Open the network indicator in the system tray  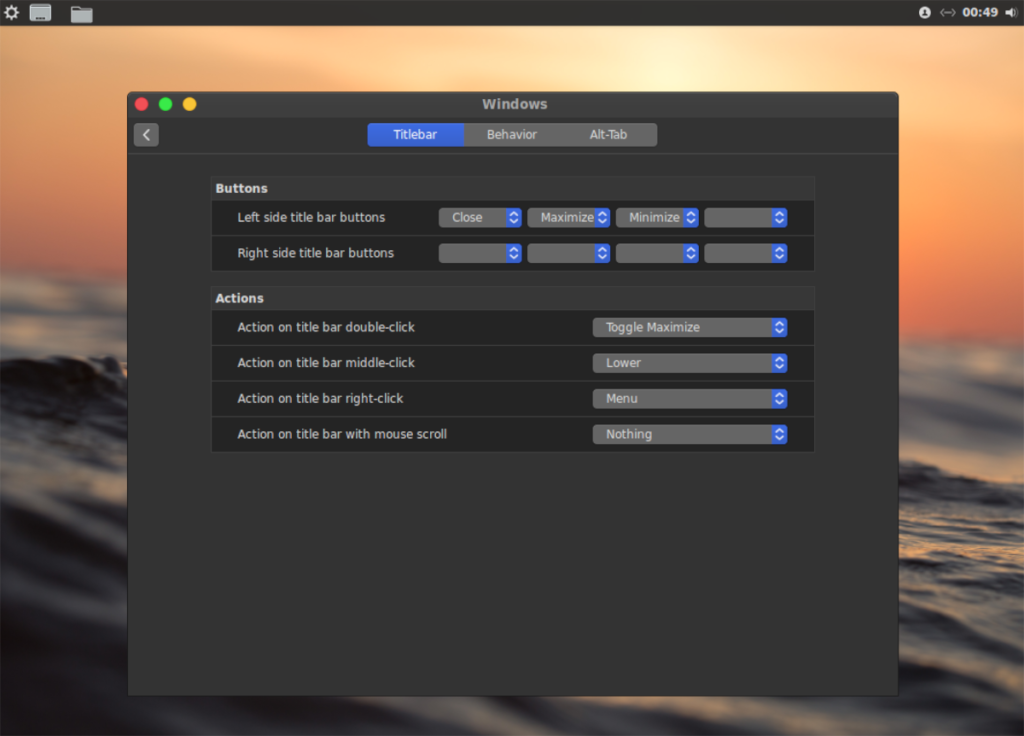[x=948, y=13]
